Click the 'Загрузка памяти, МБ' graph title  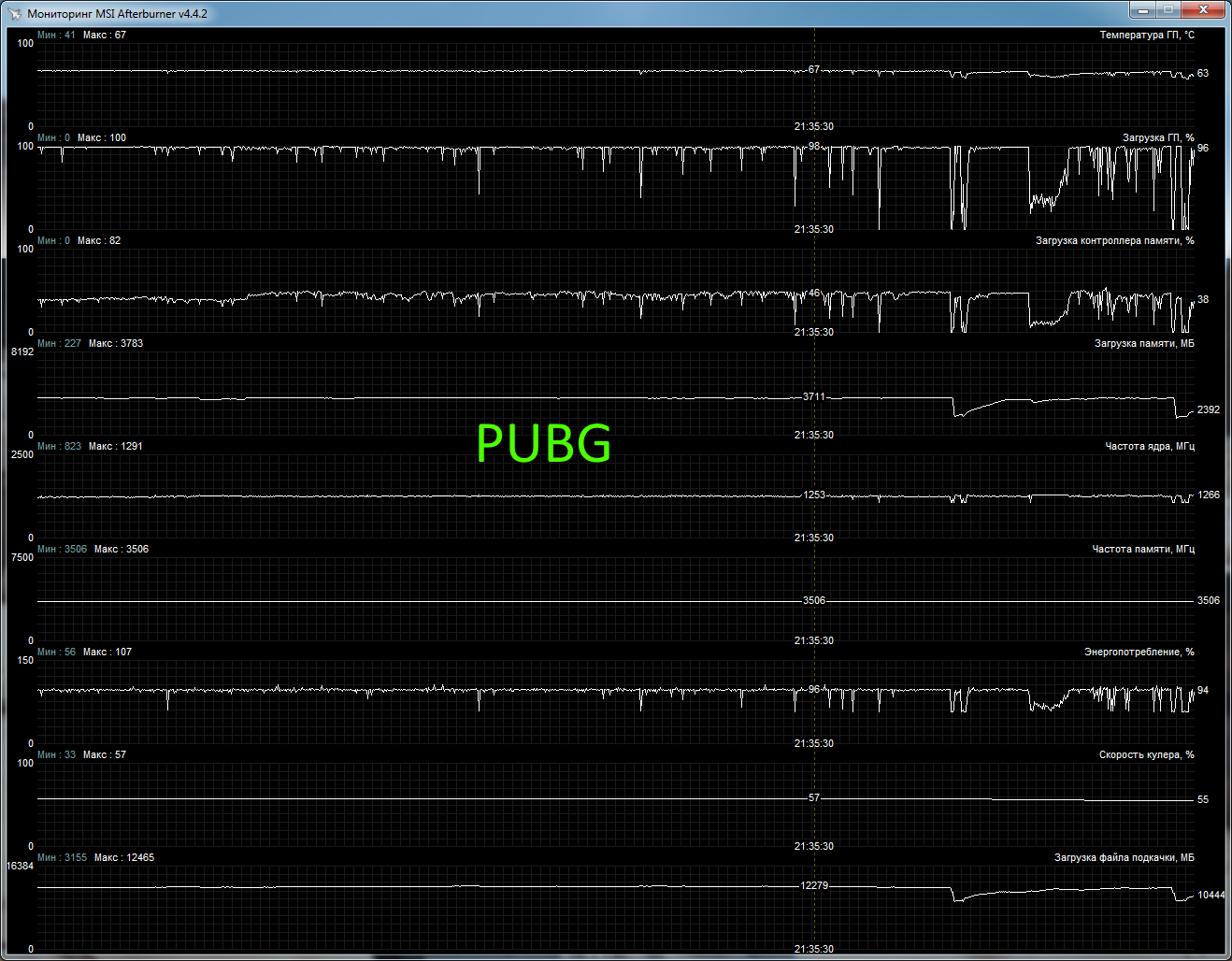1144,344
